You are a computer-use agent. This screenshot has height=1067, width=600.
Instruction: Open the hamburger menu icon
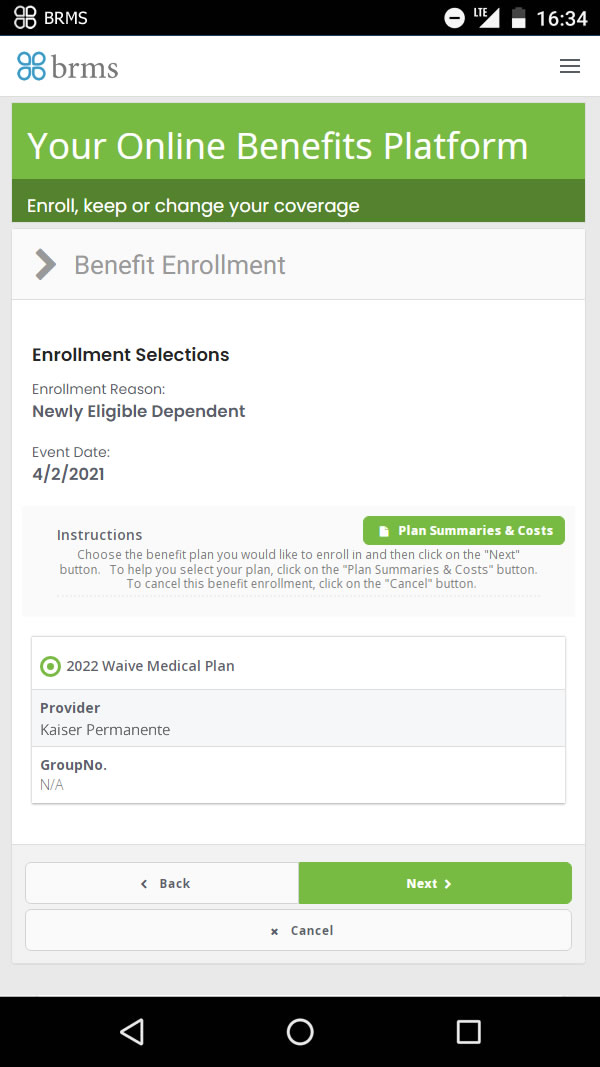coord(569,66)
